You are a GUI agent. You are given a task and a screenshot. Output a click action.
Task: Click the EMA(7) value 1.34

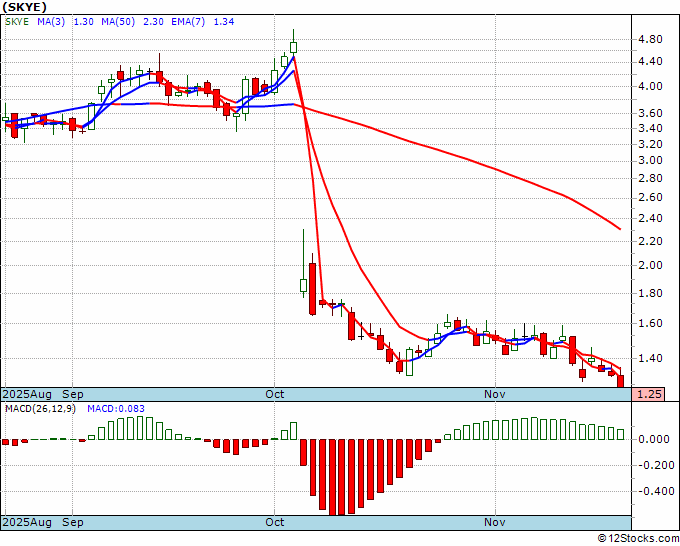click(x=224, y=22)
